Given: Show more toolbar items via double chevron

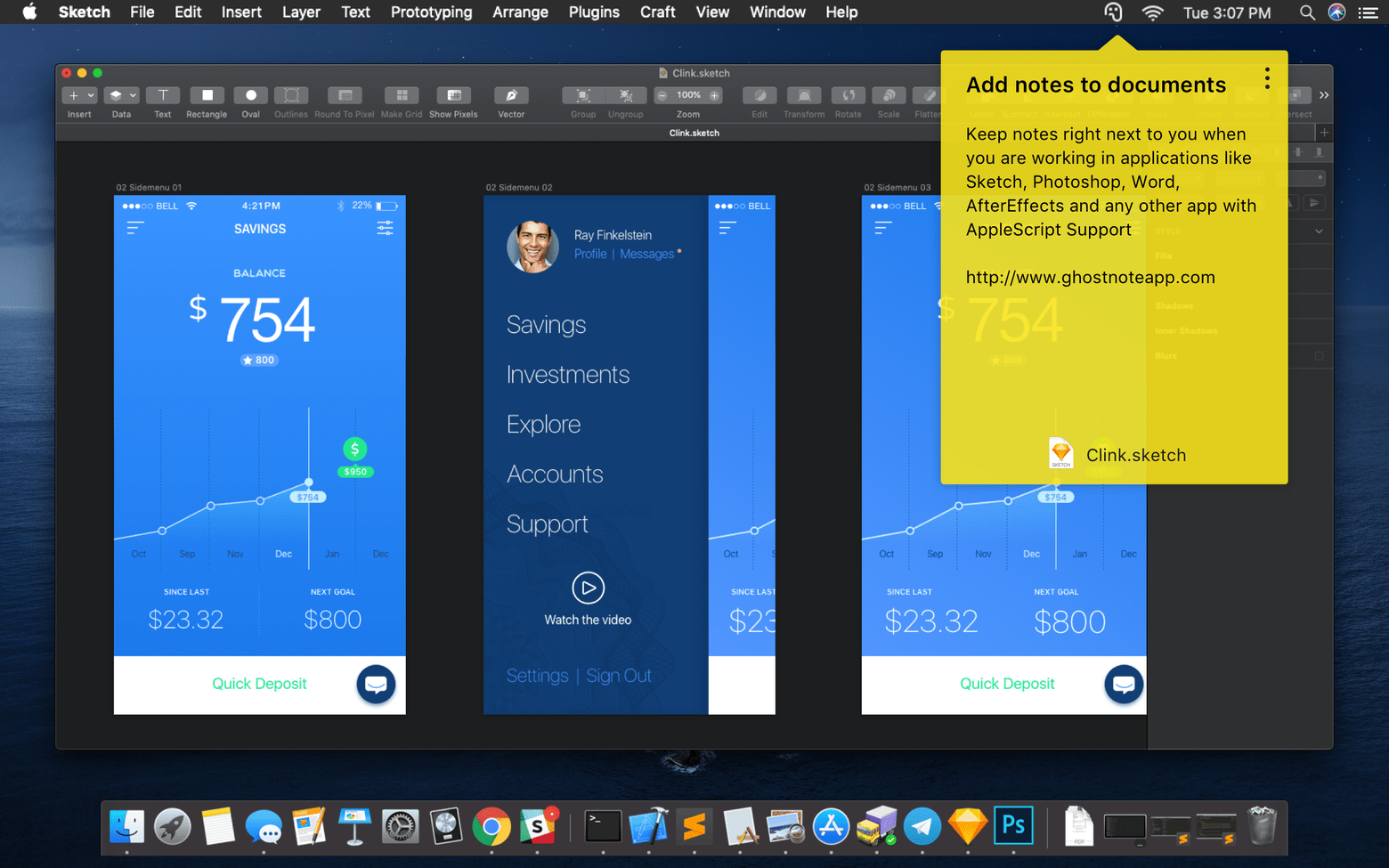Looking at the screenshot, I should coord(1324,95).
